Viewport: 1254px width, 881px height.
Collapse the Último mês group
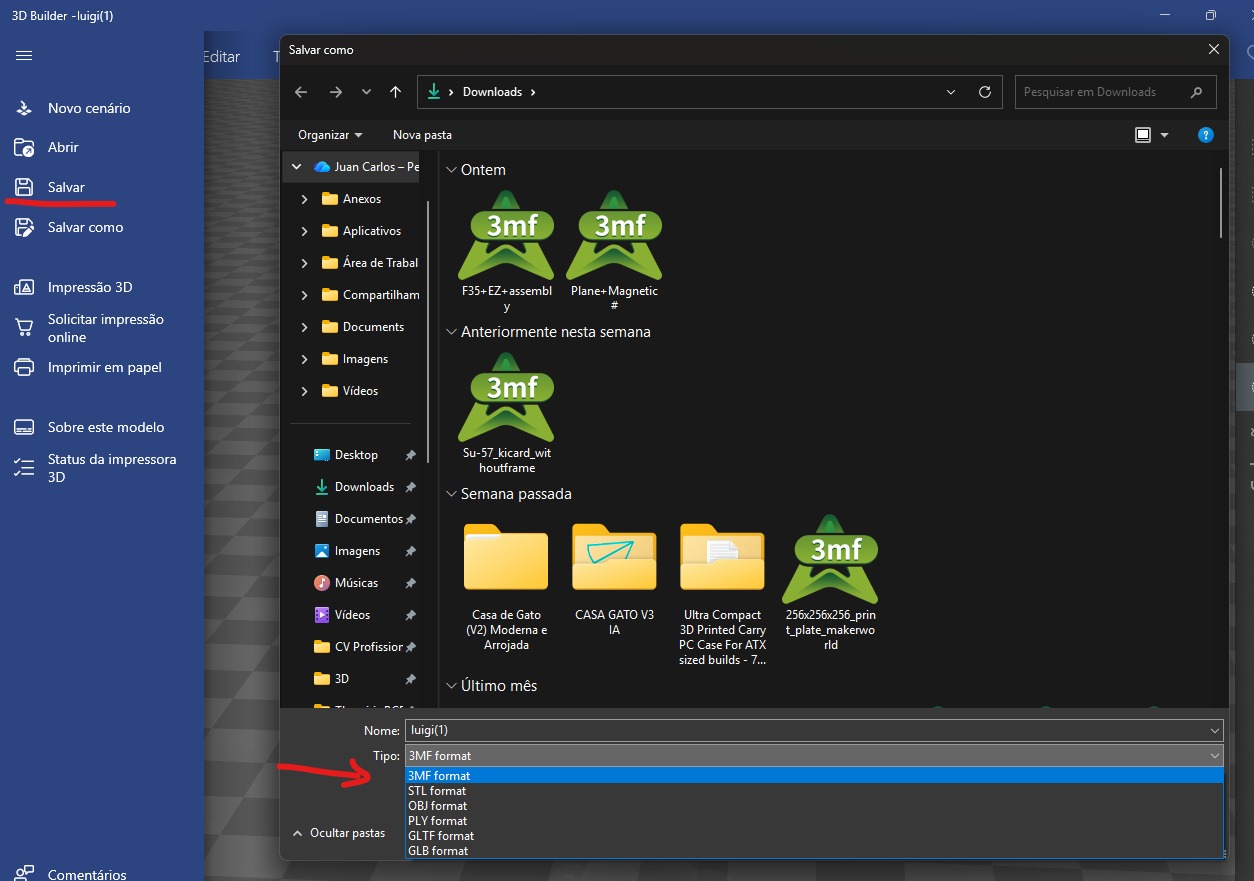[x=451, y=686]
